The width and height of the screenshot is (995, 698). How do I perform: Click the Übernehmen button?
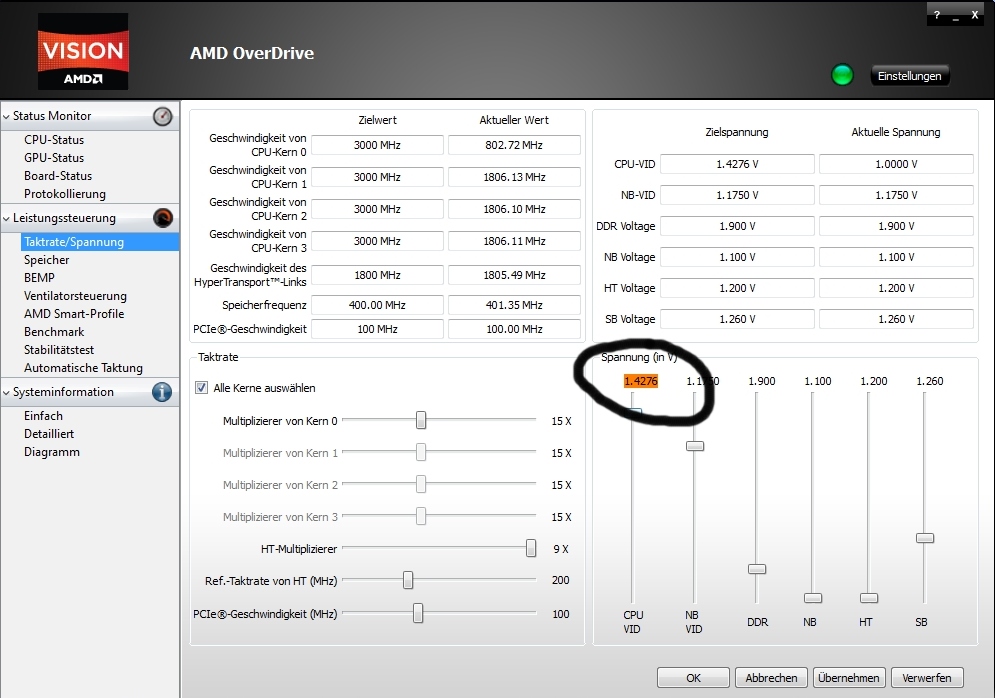tap(848, 678)
